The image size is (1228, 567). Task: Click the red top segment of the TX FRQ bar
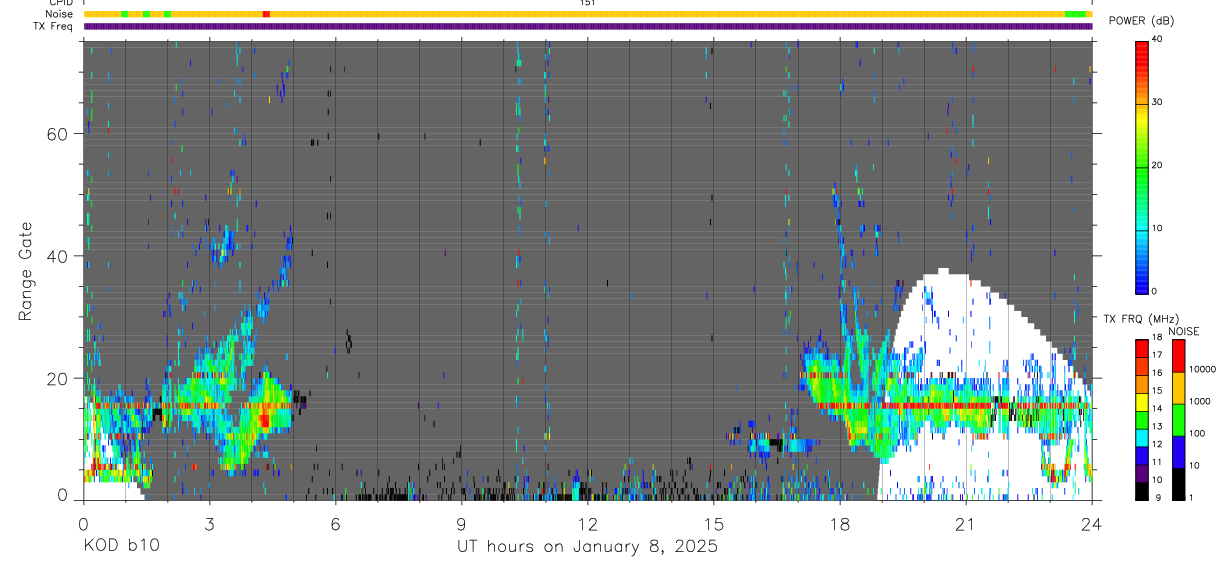click(1142, 347)
